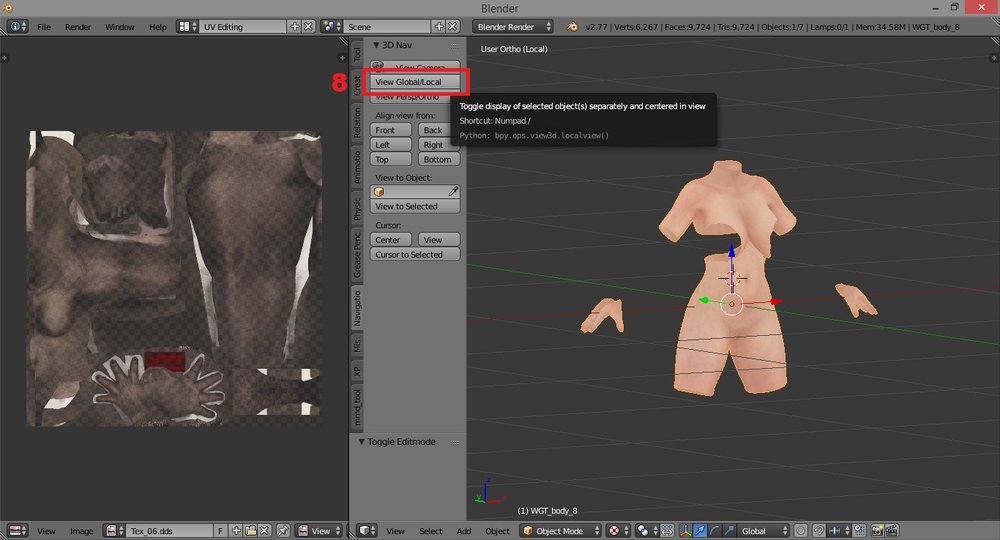Screen dimensions: 1000x540
Task: Add a new image with plus icon
Action: coord(237,530)
